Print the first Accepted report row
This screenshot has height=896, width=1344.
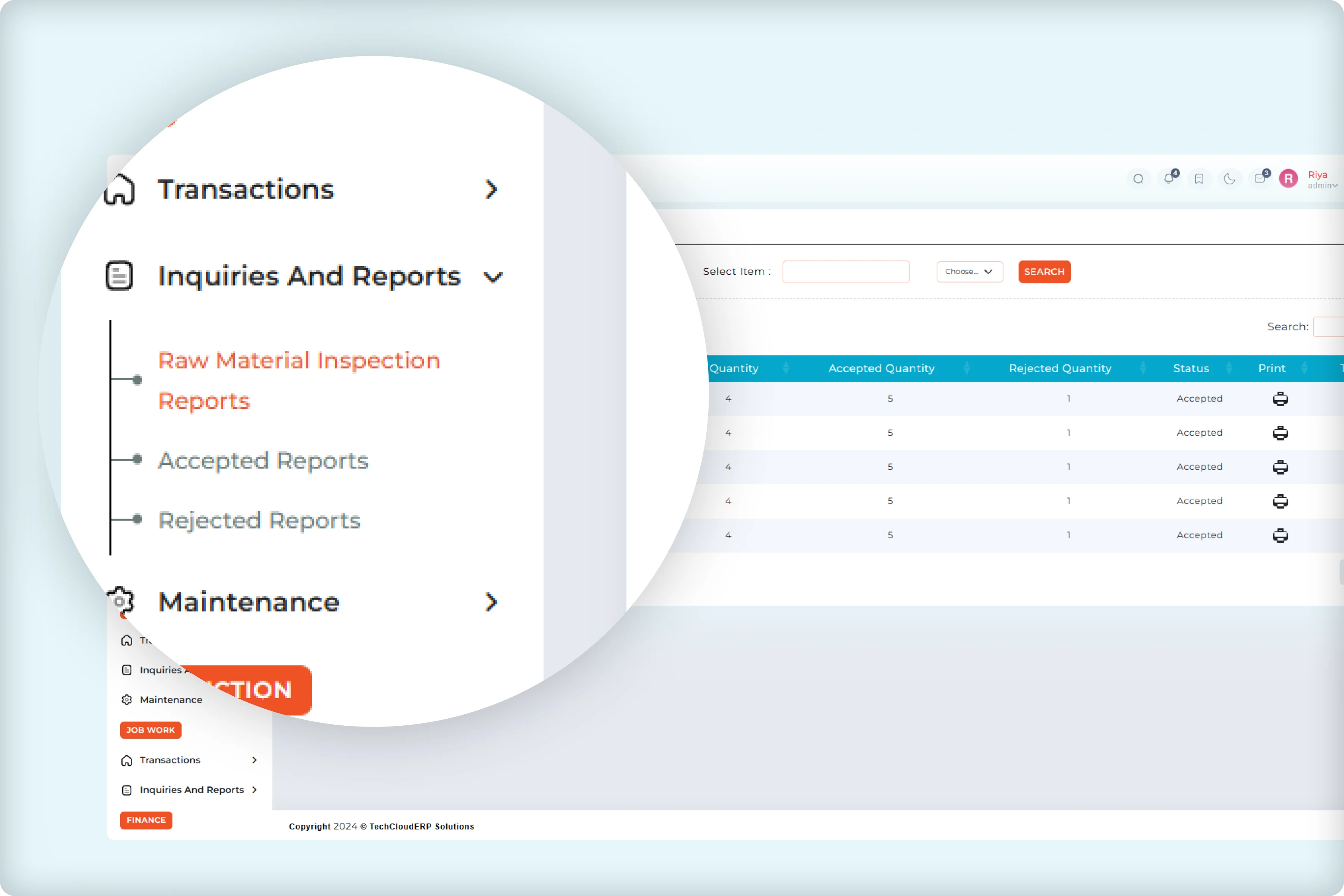pos(1281,399)
